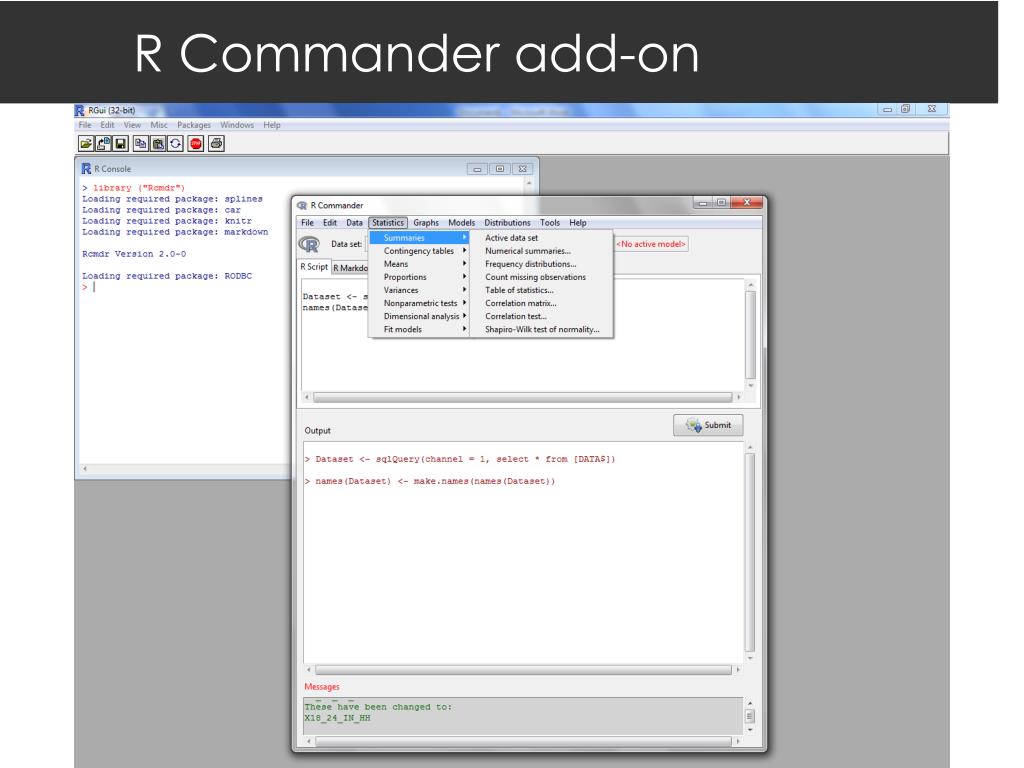This screenshot has height=768, width=1024.
Task: Choose Active data set summary
Action: coord(541,238)
